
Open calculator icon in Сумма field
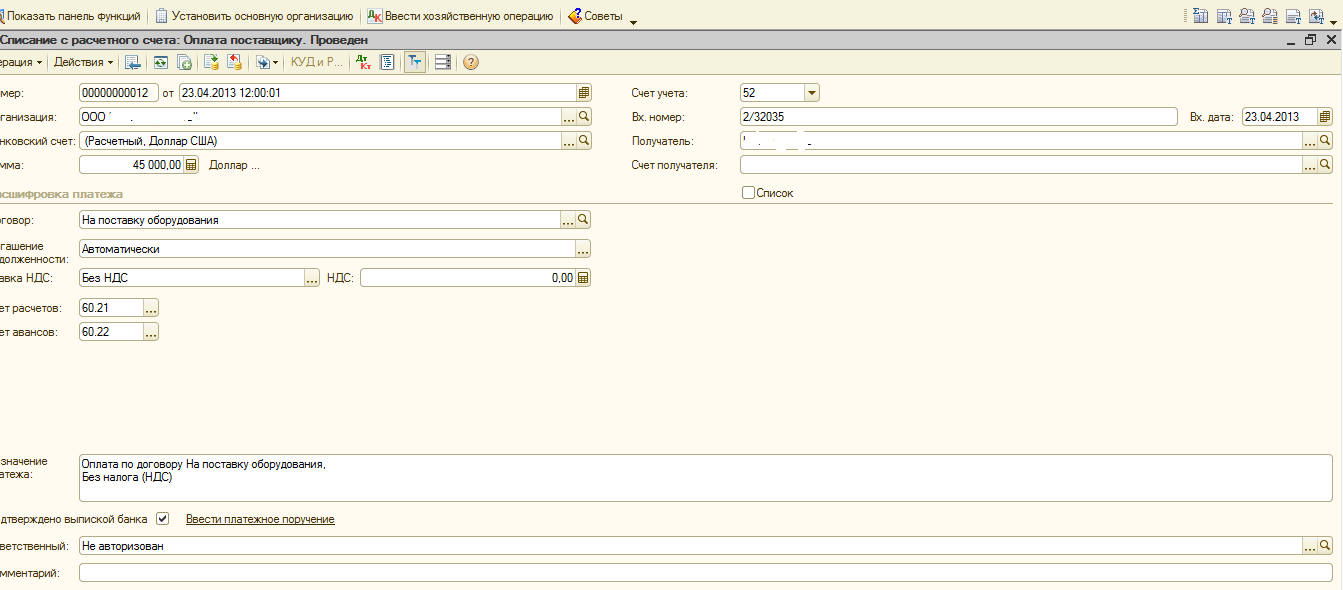tap(192, 165)
